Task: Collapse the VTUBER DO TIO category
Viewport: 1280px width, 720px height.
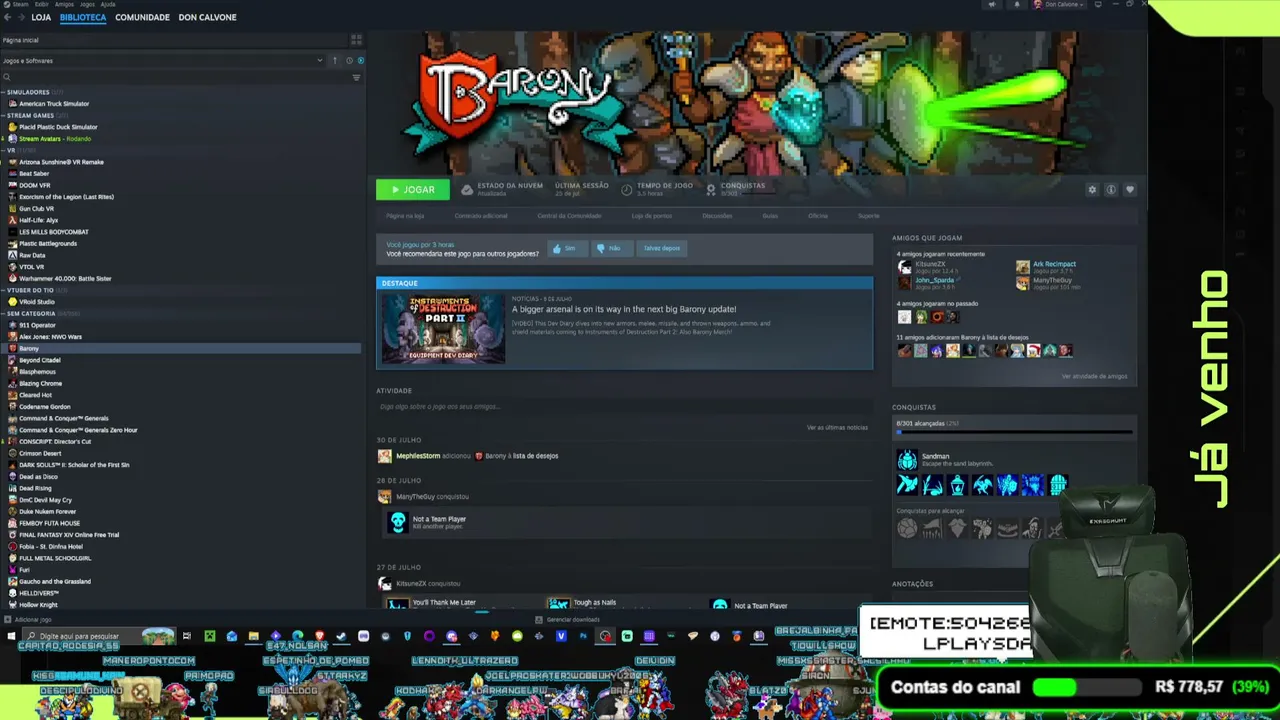Action: [3, 290]
